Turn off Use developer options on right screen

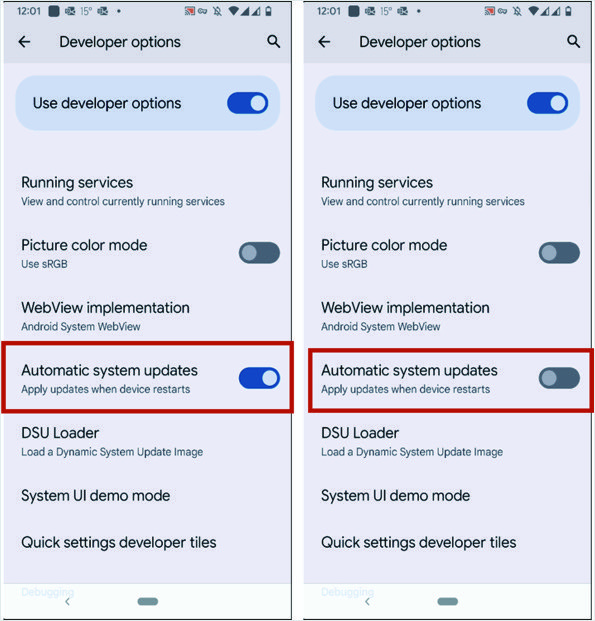click(547, 103)
